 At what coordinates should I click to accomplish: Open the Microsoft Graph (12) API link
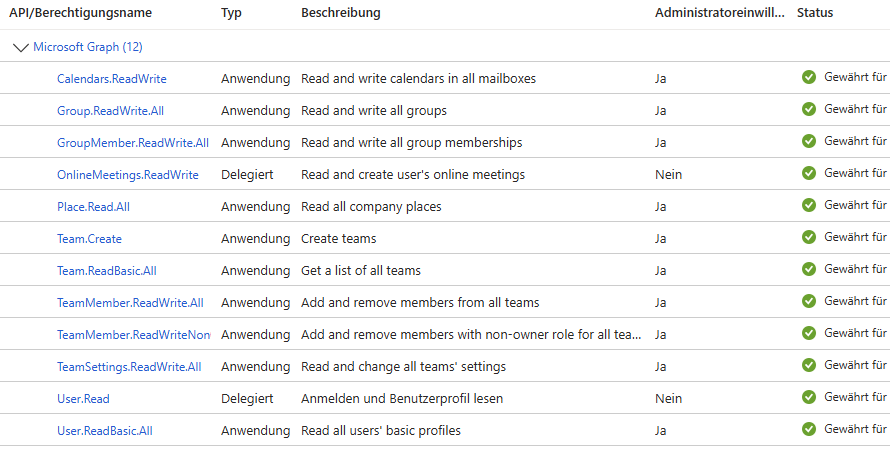88,47
